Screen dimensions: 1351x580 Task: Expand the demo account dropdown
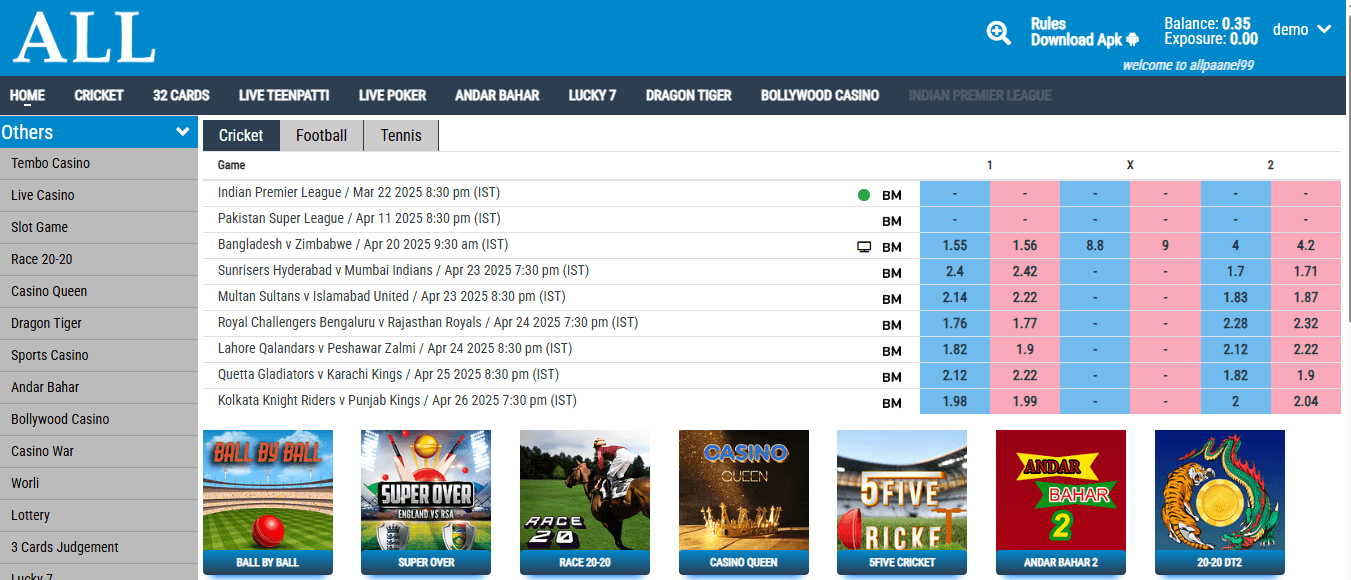pyautogui.click(x=1301, y=29)
